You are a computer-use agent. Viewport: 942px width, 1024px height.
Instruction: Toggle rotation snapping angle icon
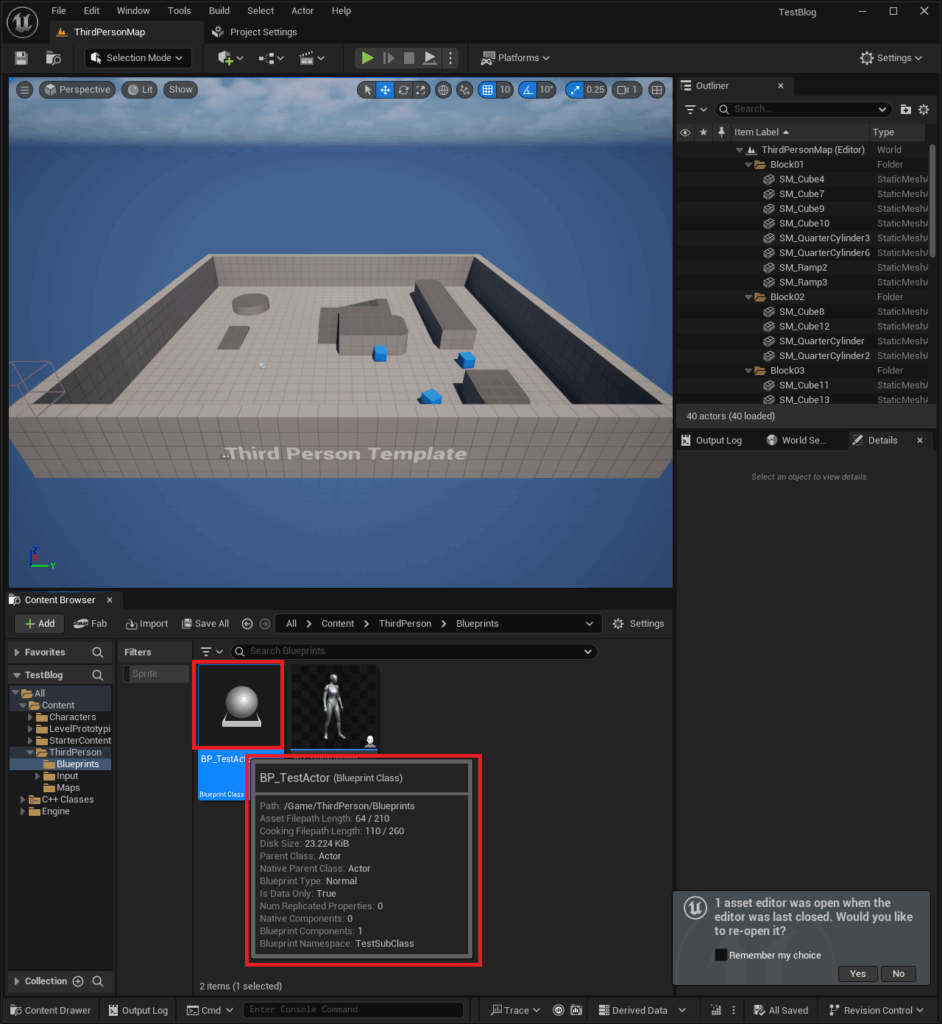pyautogui.click(x=528, y=90)
